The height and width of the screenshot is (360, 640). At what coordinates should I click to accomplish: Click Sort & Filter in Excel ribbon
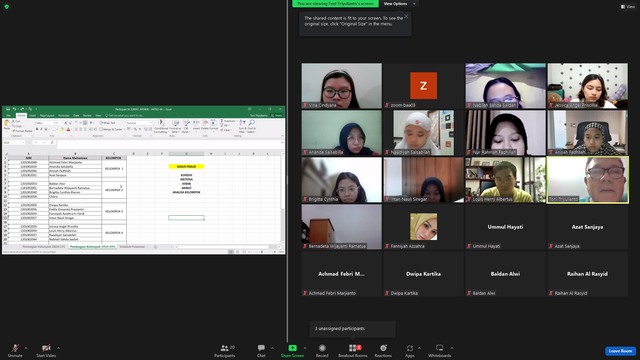242,126
